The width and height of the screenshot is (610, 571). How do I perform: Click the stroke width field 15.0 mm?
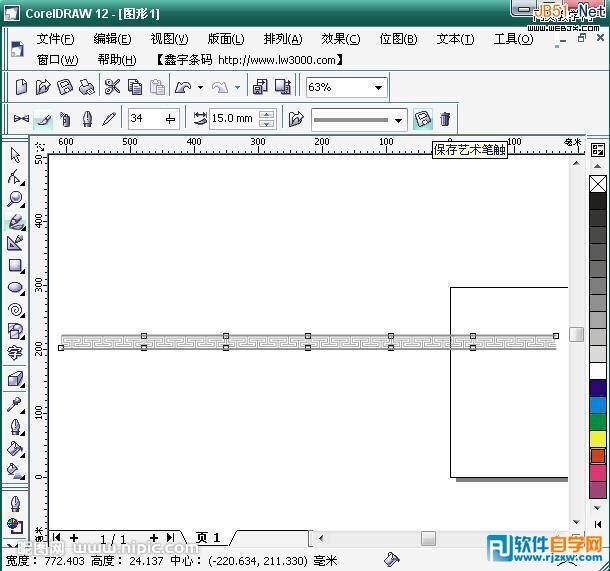tap(233, 119)
